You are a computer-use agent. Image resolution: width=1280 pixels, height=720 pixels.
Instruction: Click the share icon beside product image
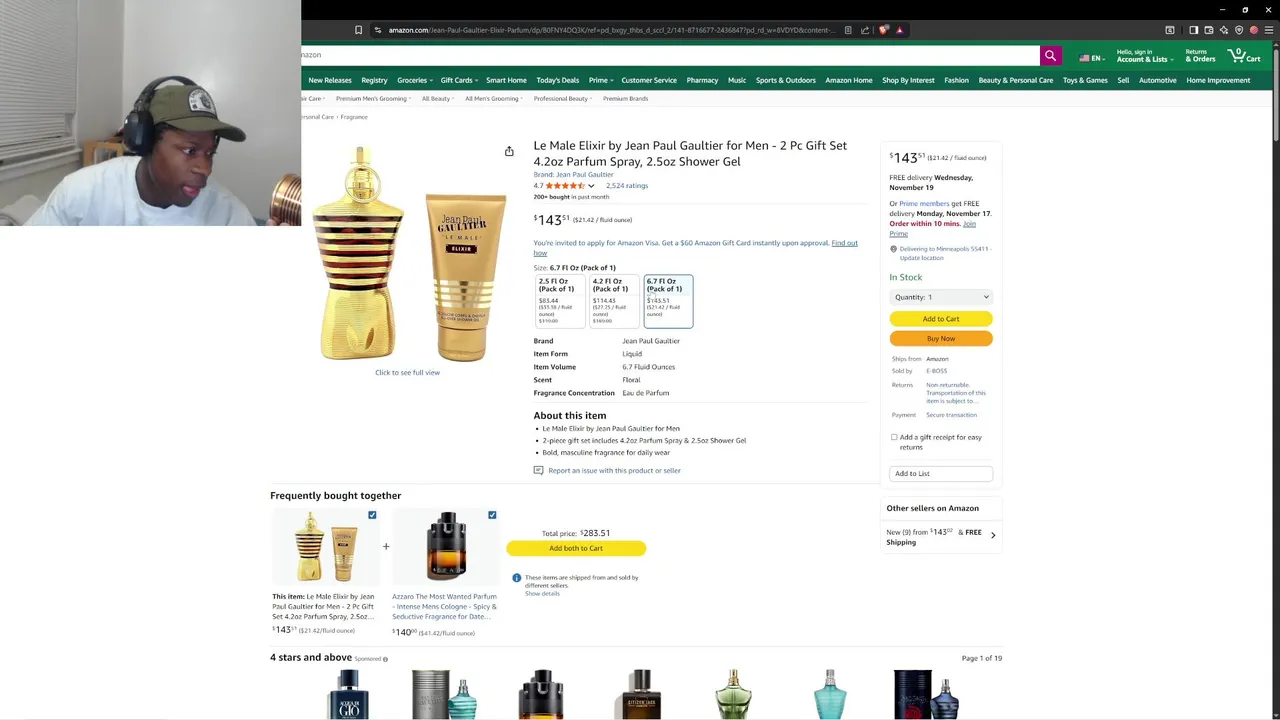[x=509, y=151]
